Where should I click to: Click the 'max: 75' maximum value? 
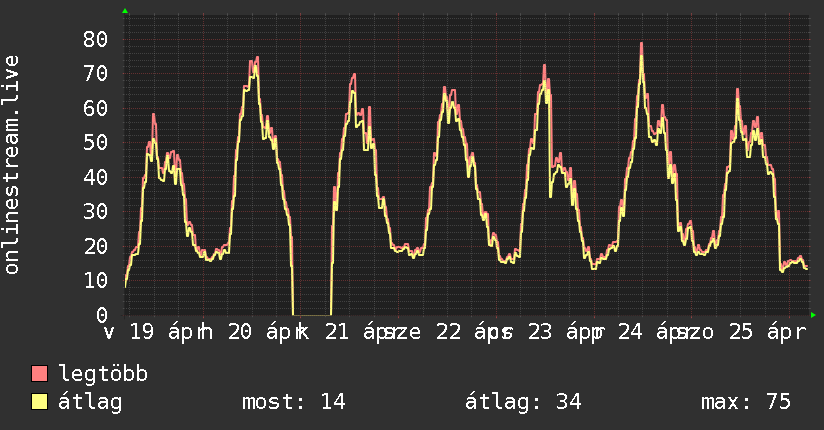click(746, 402)
